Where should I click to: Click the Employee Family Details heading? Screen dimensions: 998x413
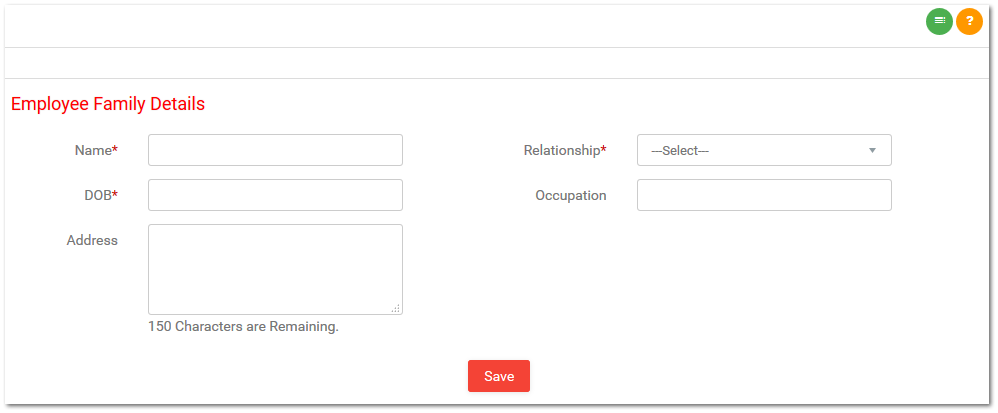point(108,104)
